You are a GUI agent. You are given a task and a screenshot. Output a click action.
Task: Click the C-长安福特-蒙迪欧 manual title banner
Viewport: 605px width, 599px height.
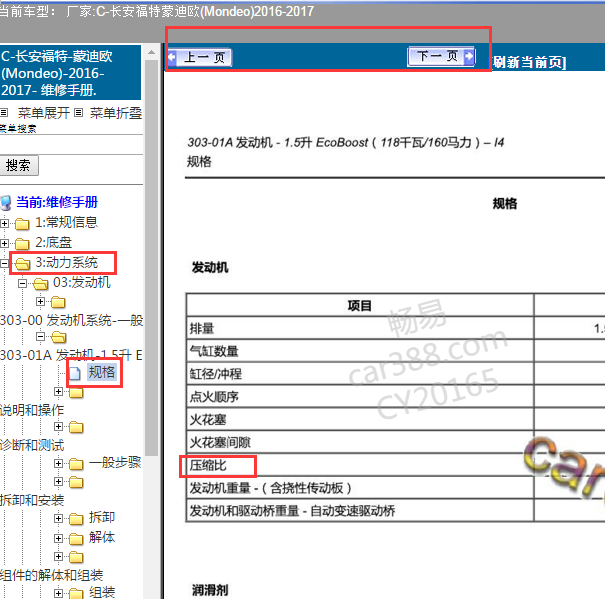tap(71, 73)
